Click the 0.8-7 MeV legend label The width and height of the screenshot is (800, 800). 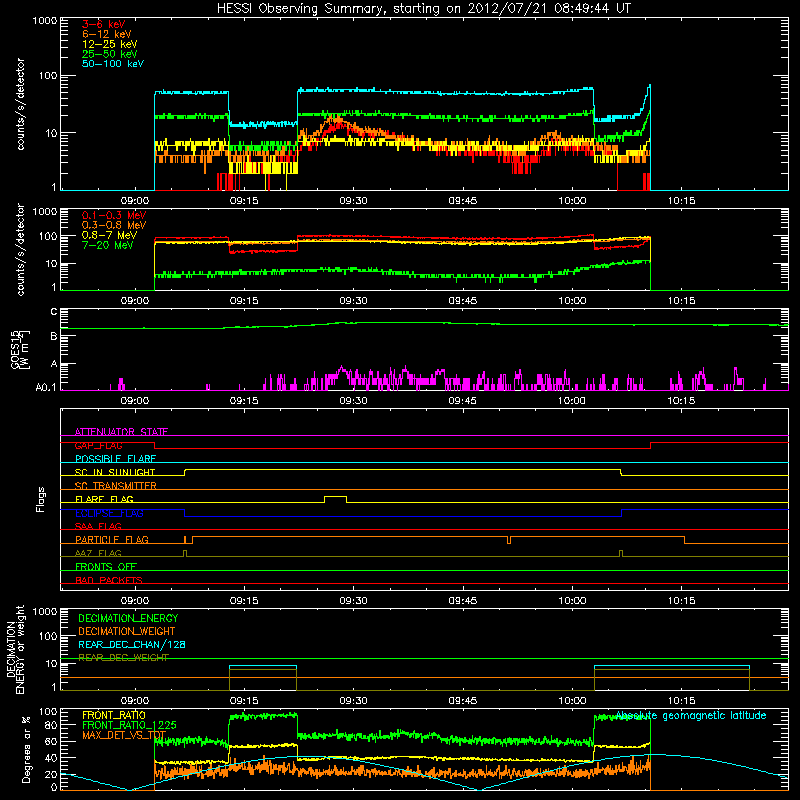110,235
